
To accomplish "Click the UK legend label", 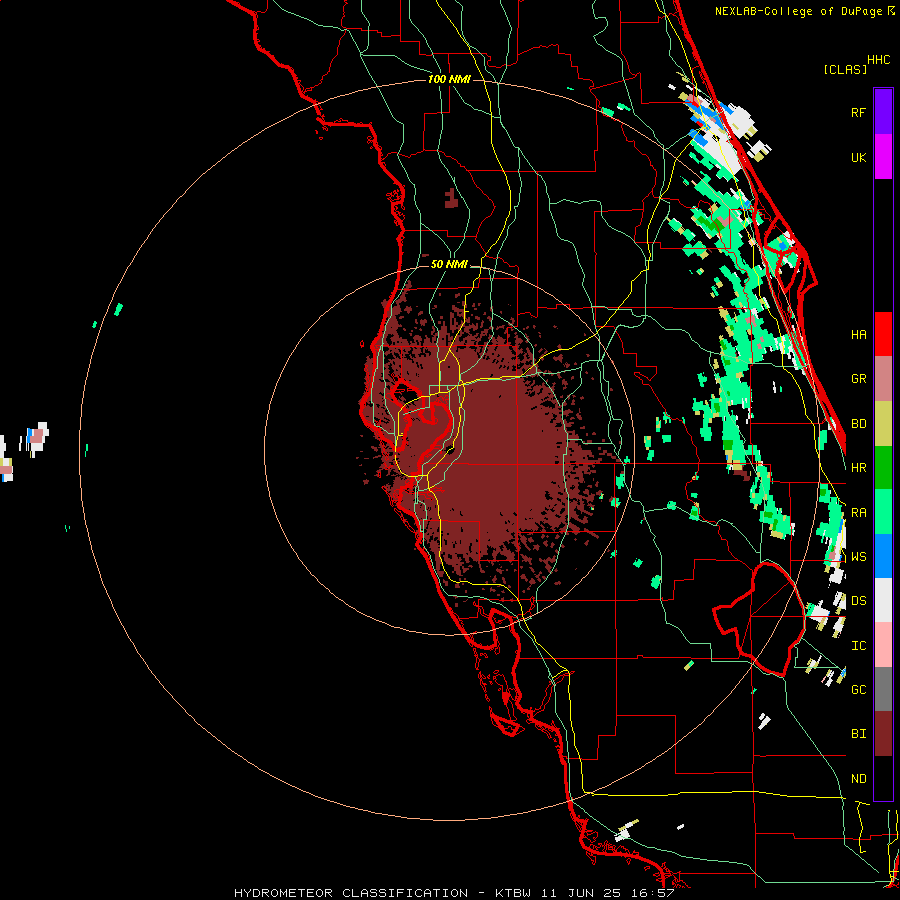I will [858, 157].
